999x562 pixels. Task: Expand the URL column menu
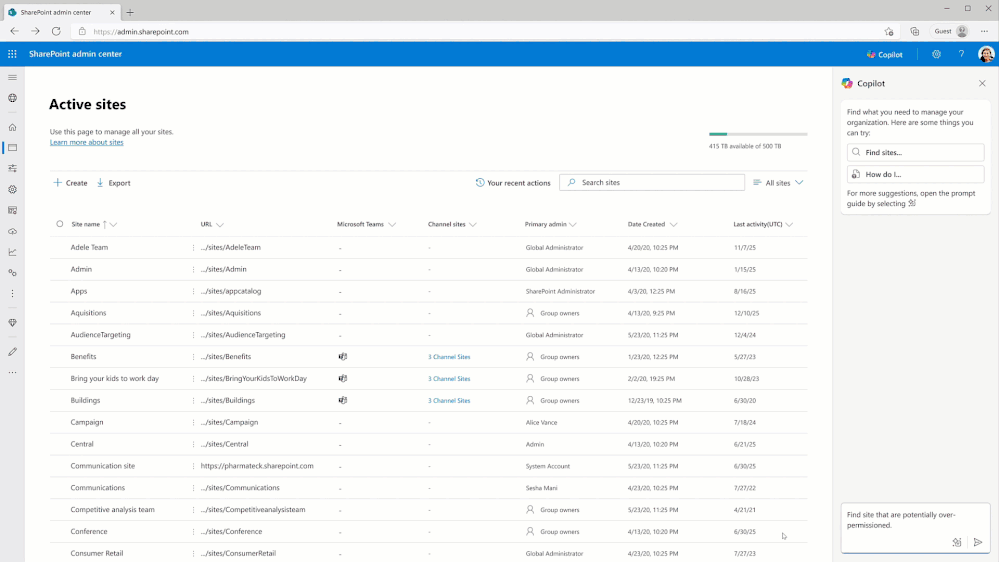[x=220, y=224]
